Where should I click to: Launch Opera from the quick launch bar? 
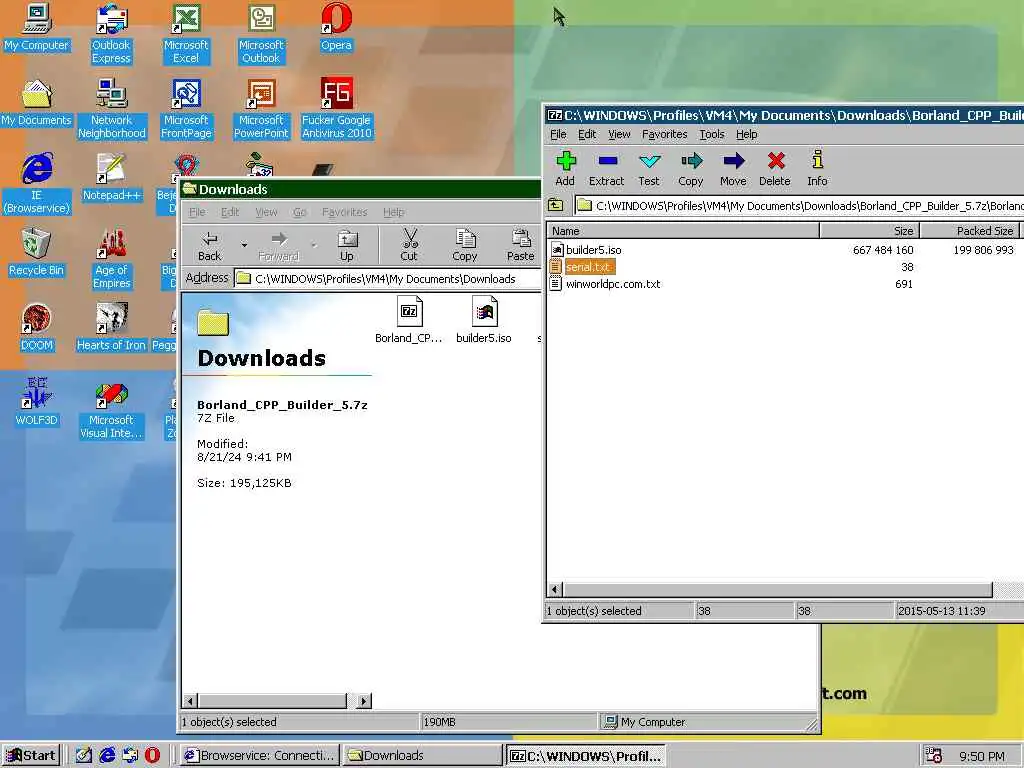[x=152, y=756]
